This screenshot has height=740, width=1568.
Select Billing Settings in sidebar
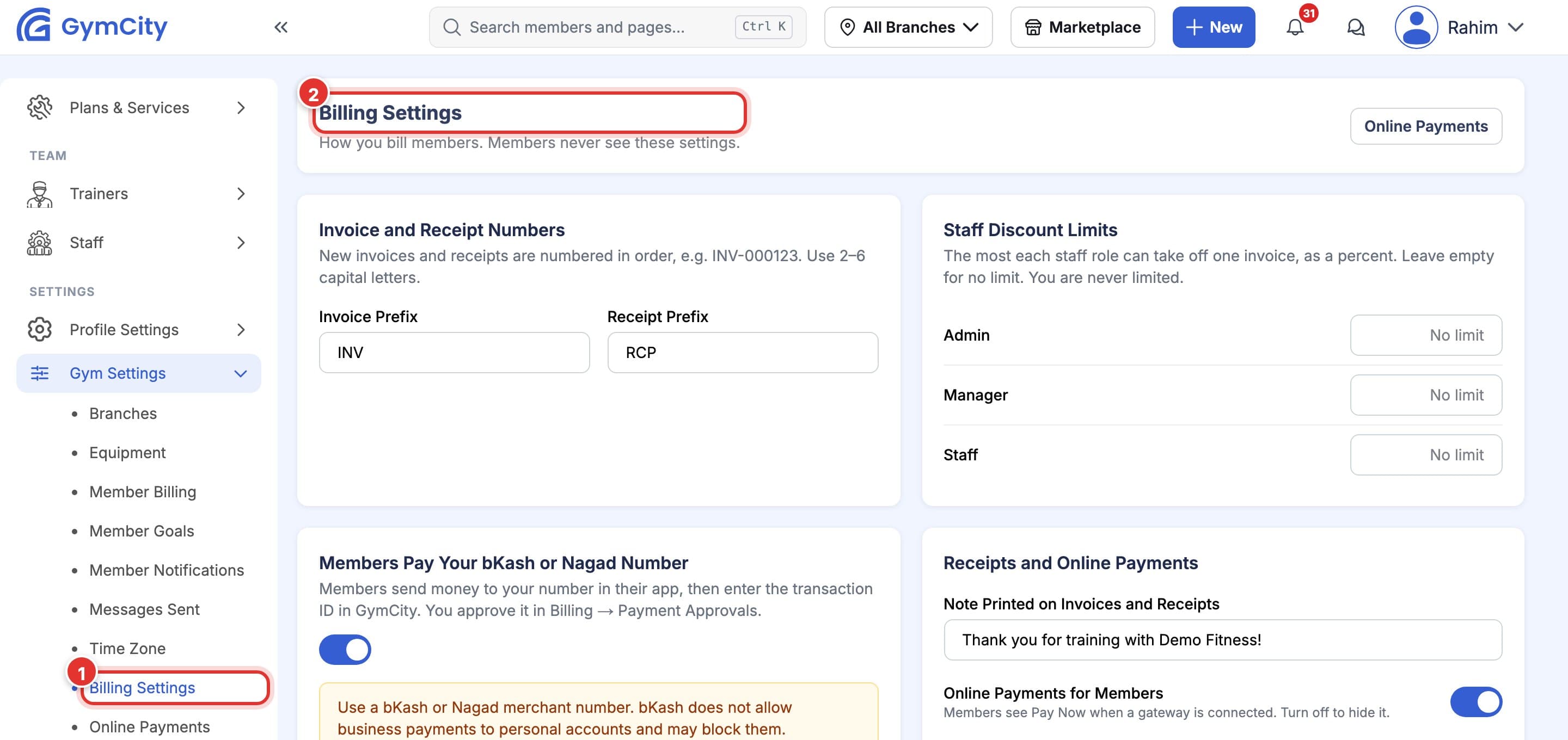tap(142, 688)
